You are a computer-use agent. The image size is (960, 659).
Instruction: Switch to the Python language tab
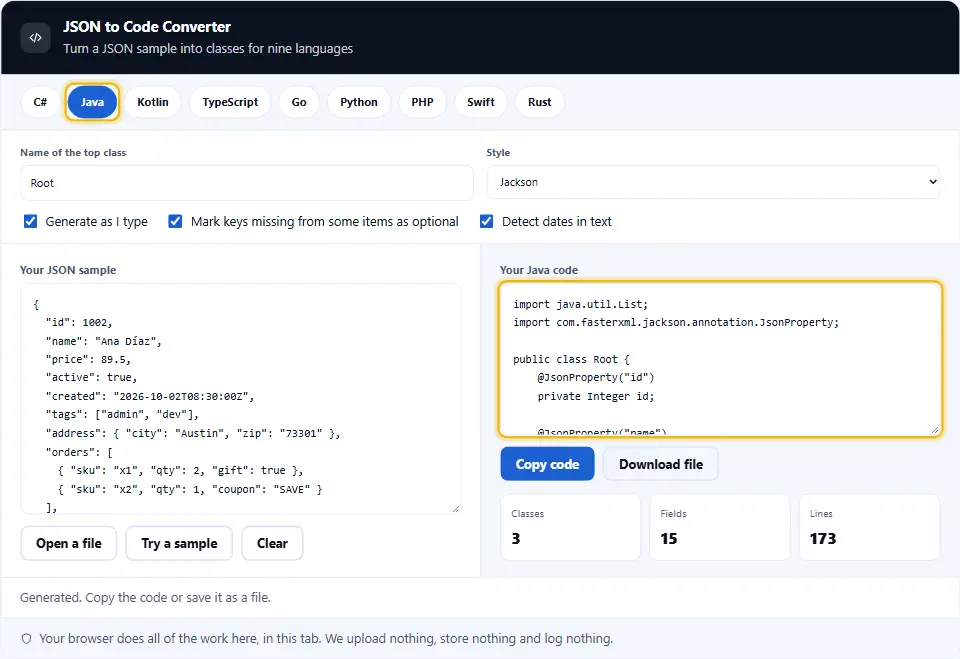(x=359, y=102)
